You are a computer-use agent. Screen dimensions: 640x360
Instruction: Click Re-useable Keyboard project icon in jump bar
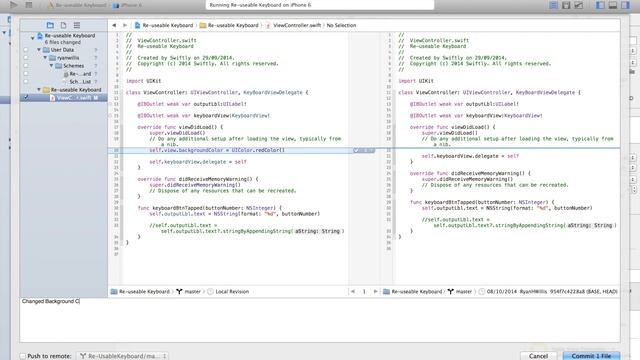tap(138, 25)
